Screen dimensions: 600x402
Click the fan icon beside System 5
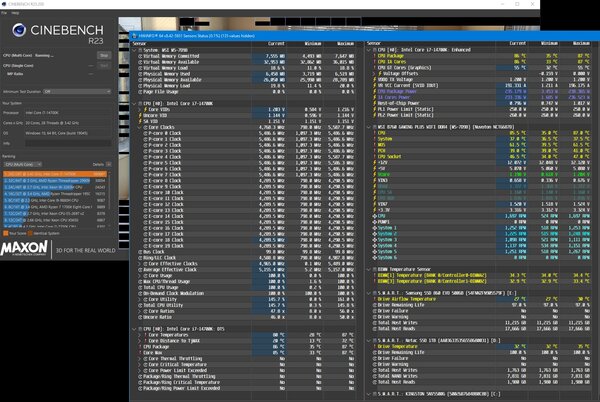click(375, 252)
